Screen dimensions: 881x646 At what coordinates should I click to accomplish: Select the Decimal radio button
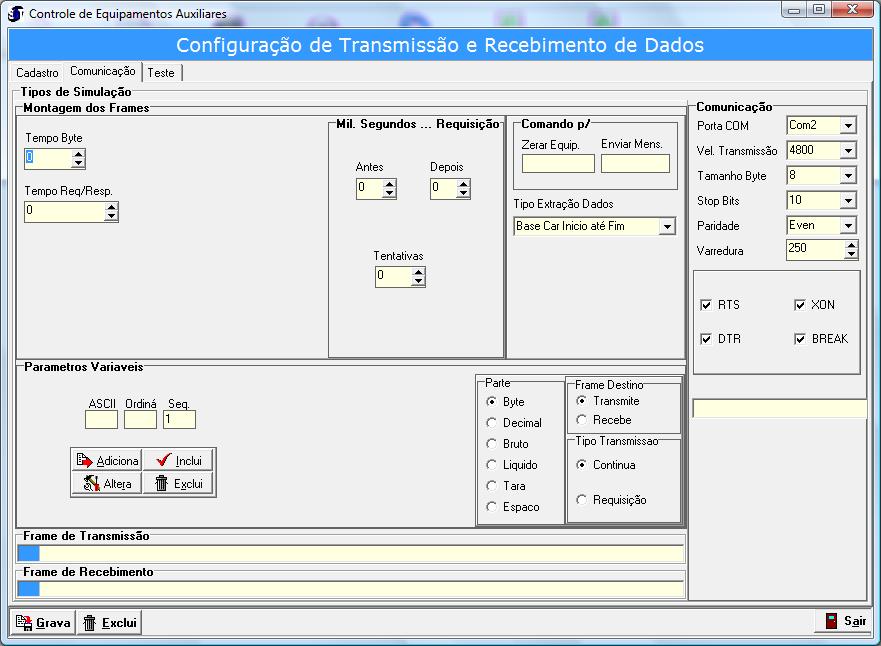[x=492, y=423]
